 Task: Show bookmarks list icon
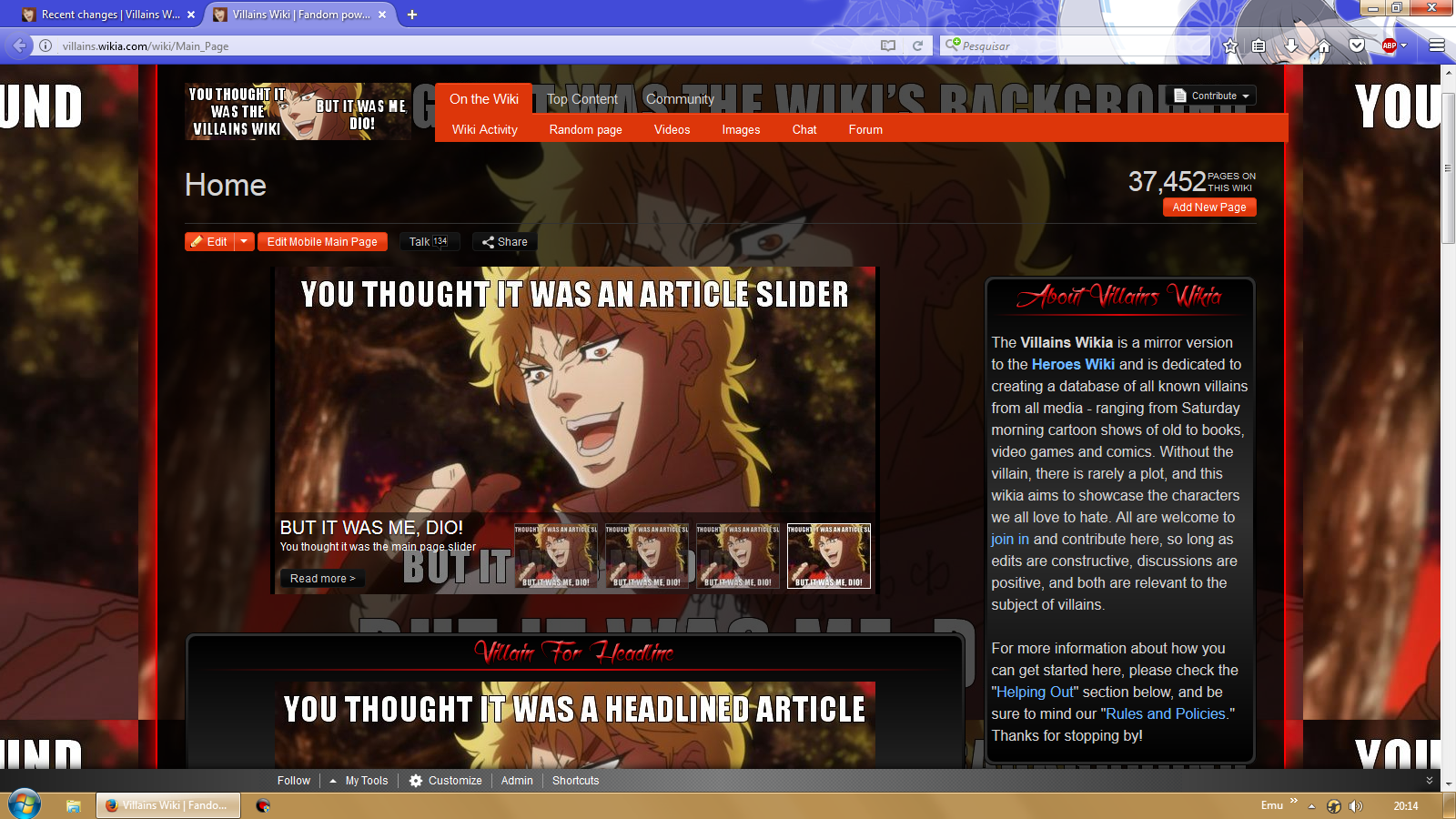point(1259,45)
